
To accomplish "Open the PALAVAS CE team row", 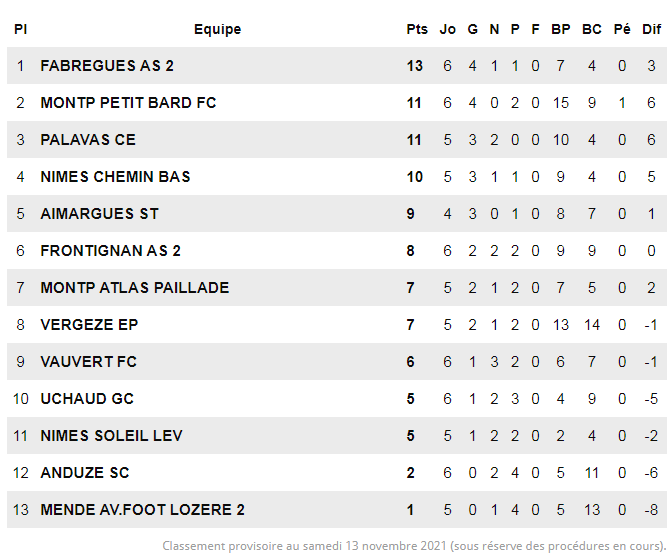I will [88, 140].
